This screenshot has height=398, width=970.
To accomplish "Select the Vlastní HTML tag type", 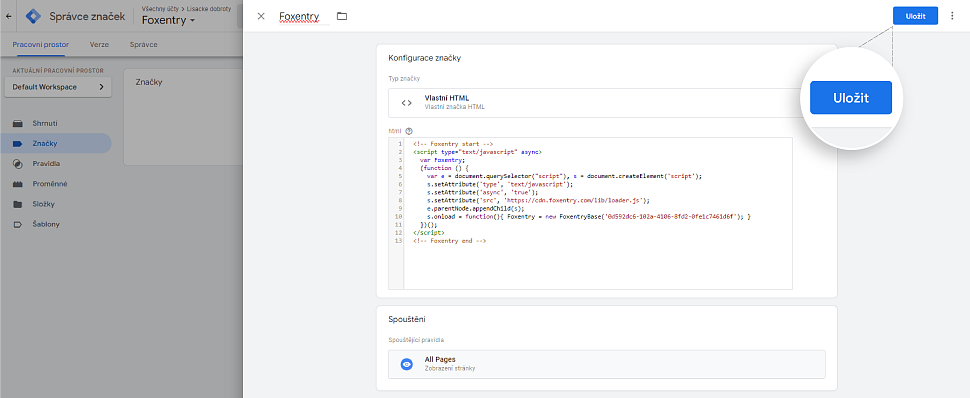I will (606, 103).
